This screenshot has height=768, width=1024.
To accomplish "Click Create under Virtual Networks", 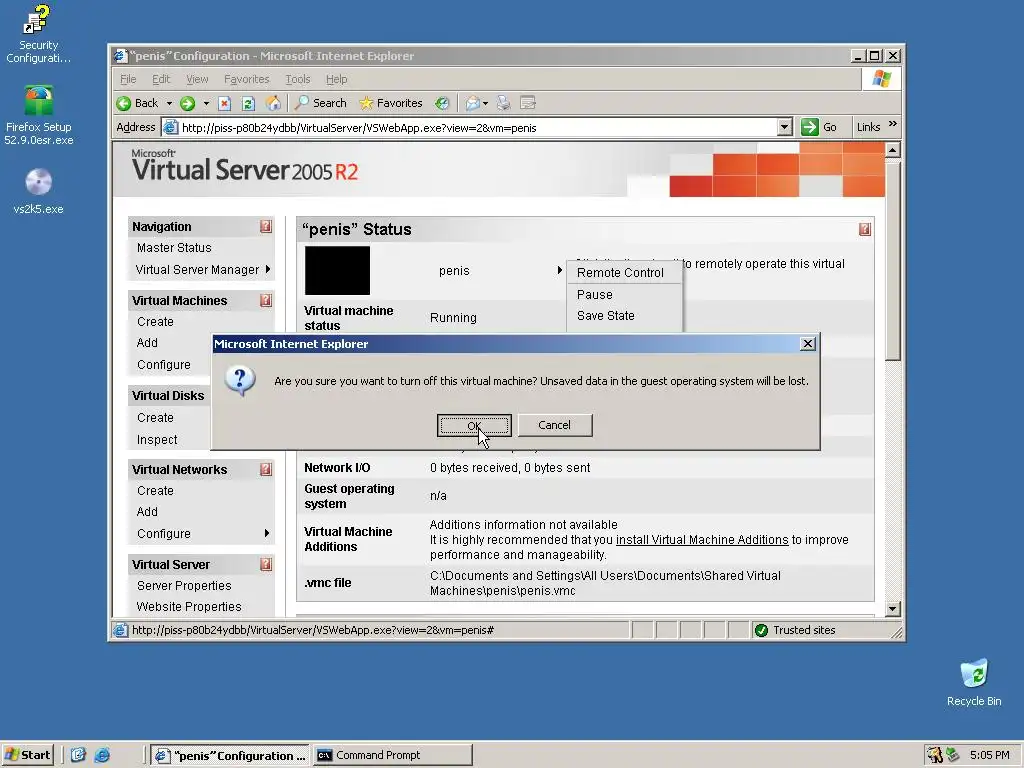I will tap(155, 491).
